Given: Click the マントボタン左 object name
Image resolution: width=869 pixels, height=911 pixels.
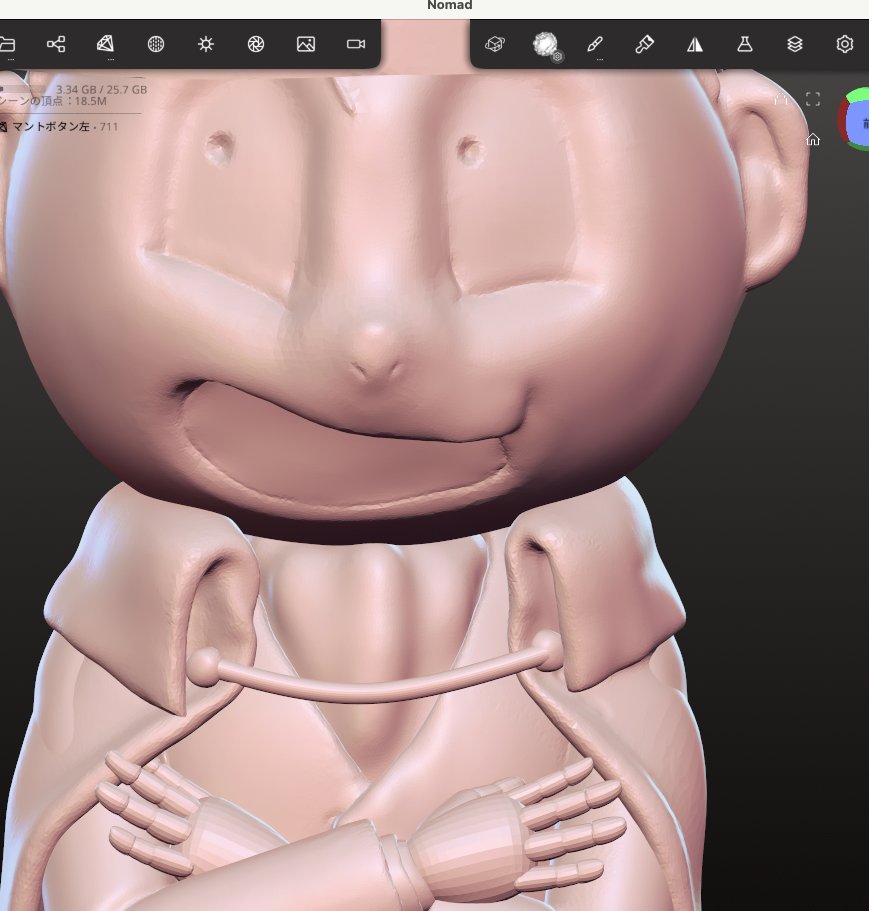Looking at the screenshot, I should pyautogui.click(x=51, y=127).
